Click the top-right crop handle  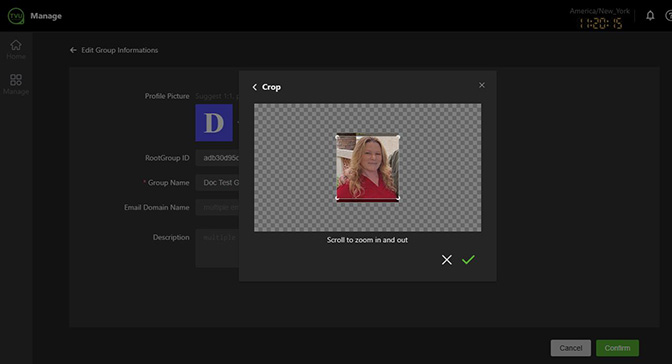point(398,137)
